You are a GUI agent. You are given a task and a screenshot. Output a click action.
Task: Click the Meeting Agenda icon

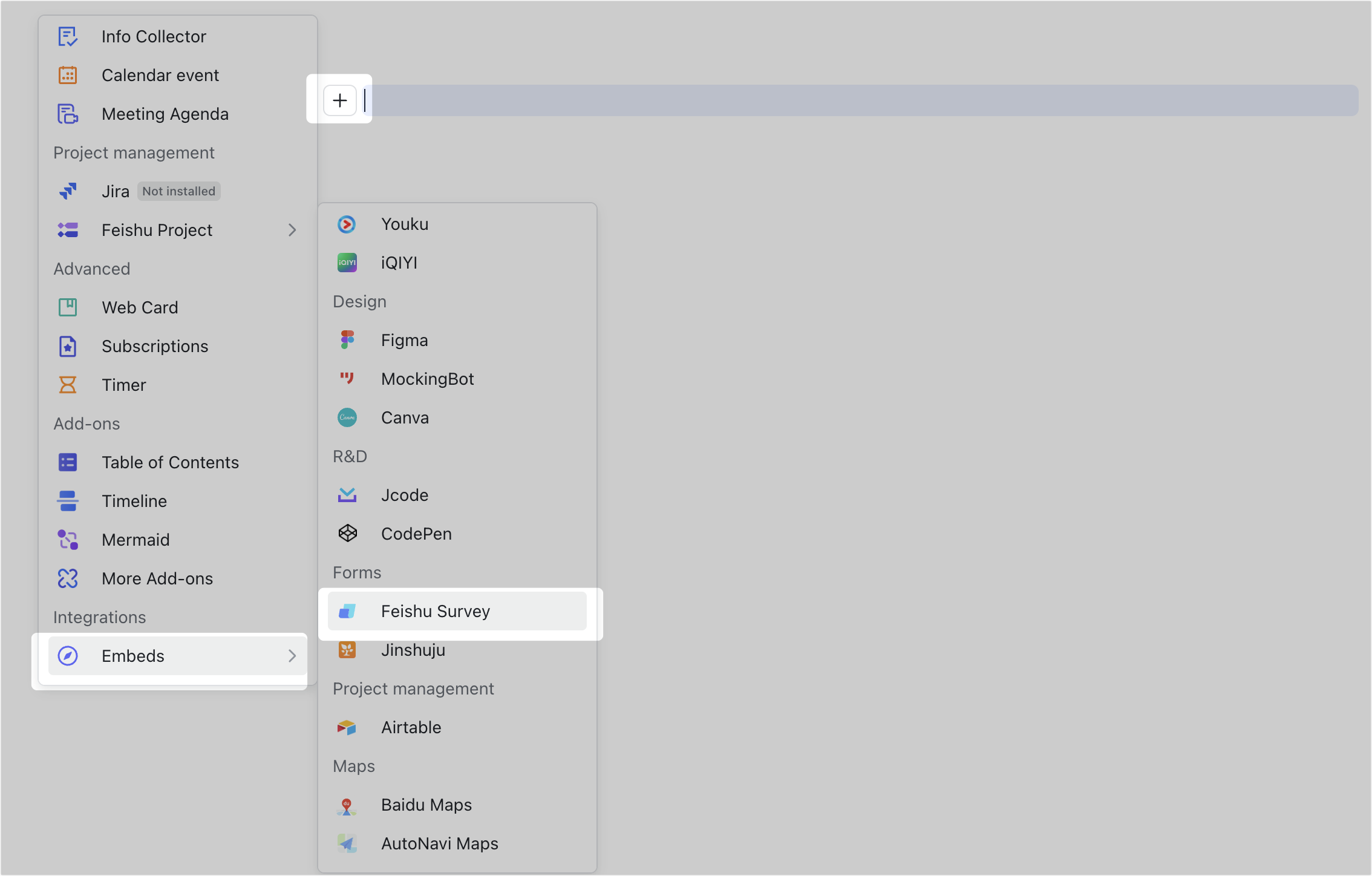68,114
